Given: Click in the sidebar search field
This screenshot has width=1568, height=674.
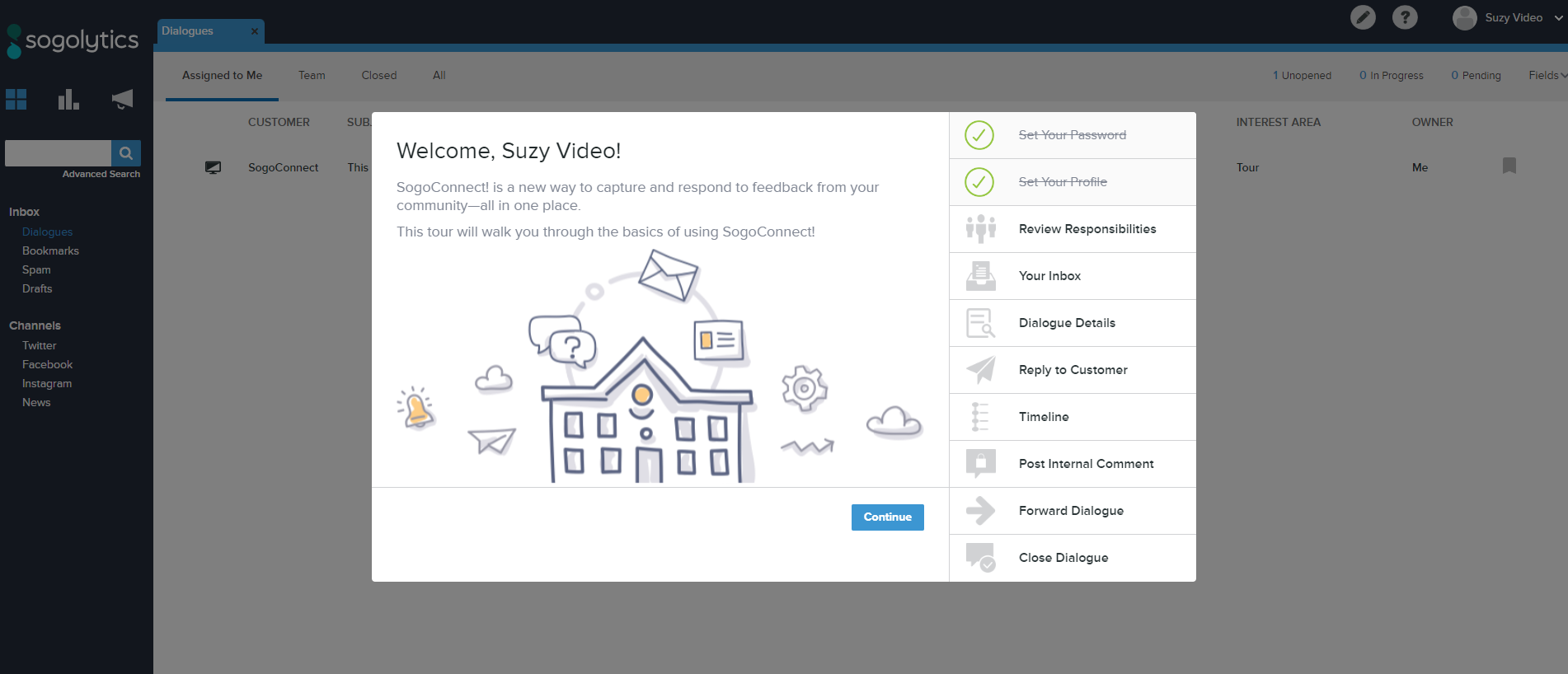Looking at the screenshot, I should 58,153.
